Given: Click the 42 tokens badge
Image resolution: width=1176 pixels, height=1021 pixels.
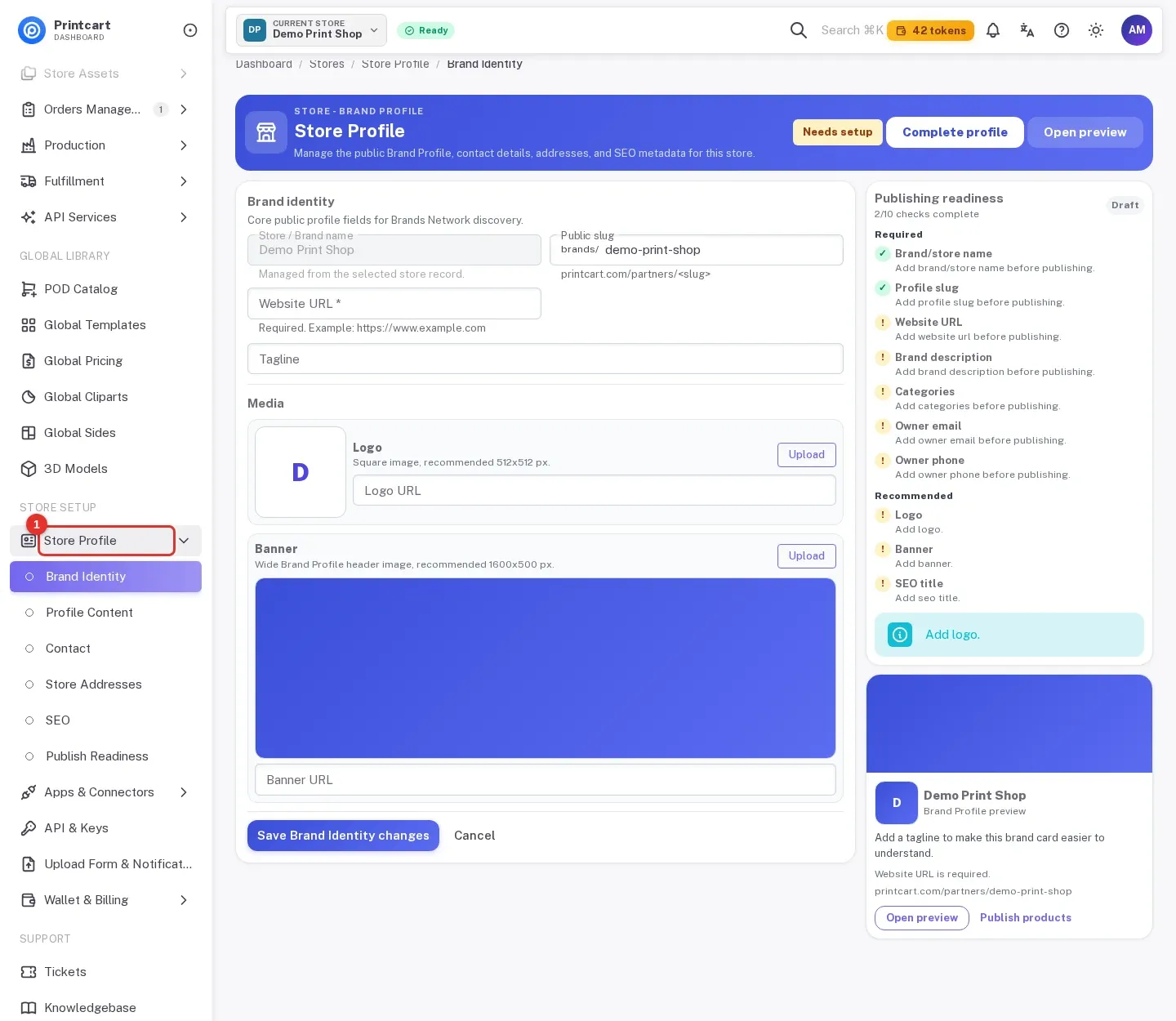Looking at the screenshot, I should tap(930, 30).
